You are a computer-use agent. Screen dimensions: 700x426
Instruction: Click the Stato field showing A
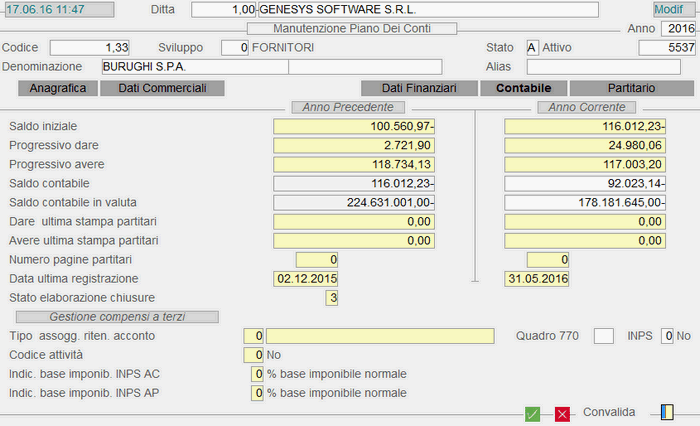point(531,47)
